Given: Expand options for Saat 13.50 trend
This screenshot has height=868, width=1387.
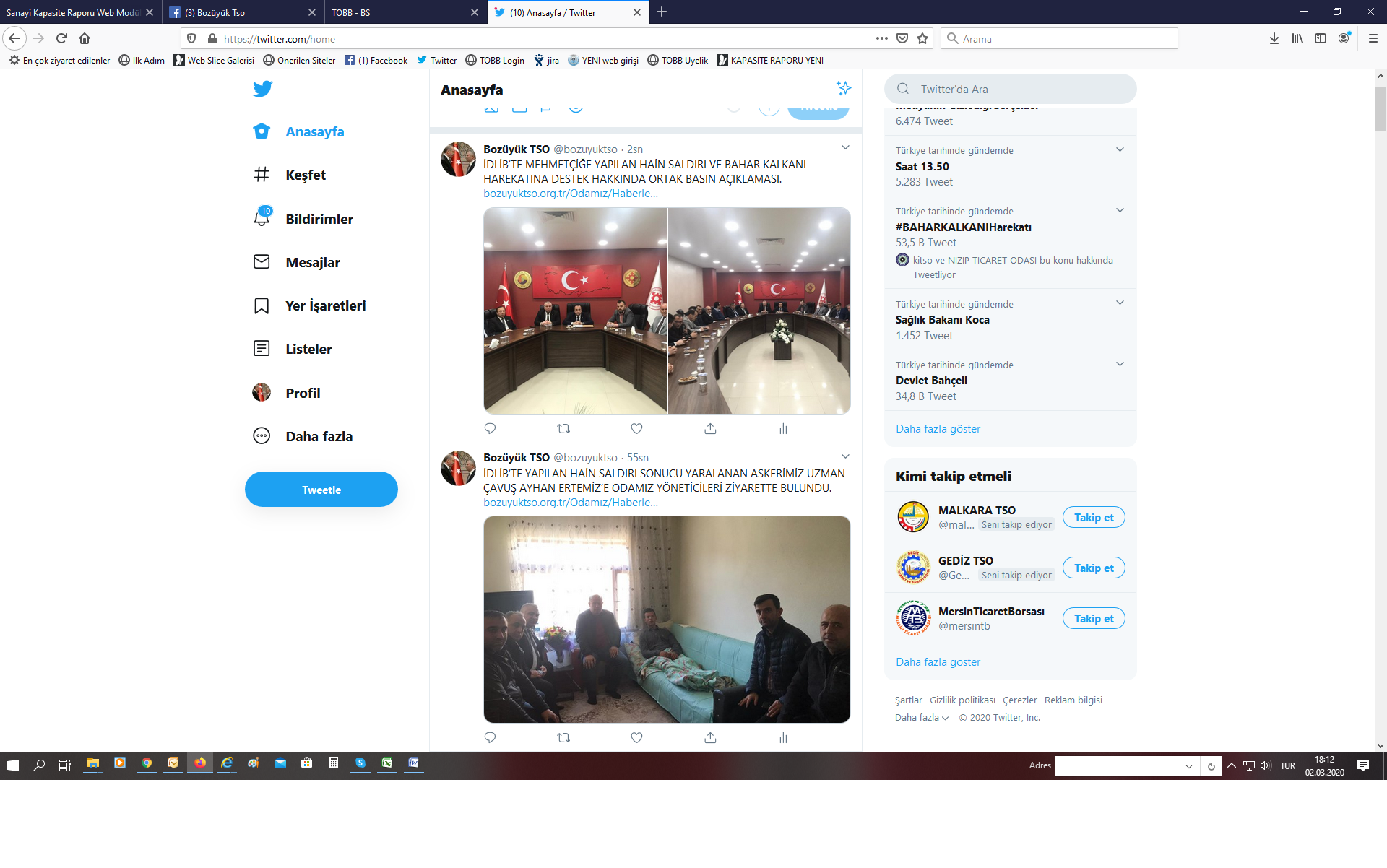Looking at the screenshot, I should click(1120, 149).
